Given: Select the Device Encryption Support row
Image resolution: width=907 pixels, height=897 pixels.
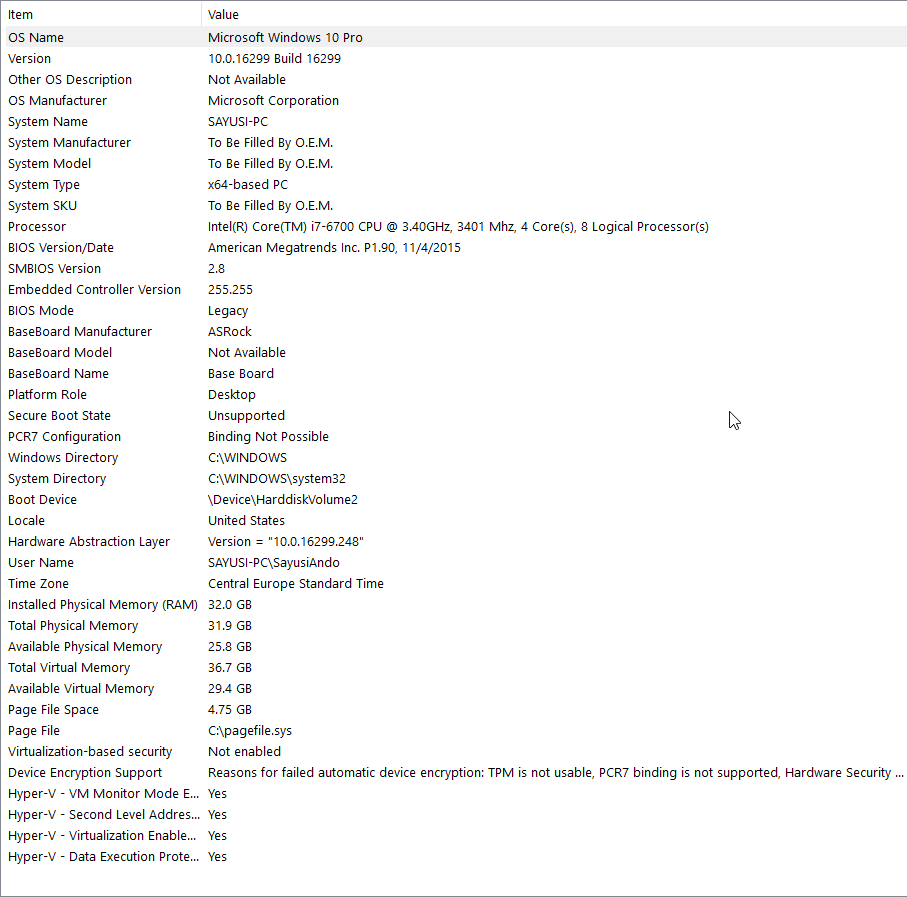Looking at the screenshot, I should (x=456, y=773).
